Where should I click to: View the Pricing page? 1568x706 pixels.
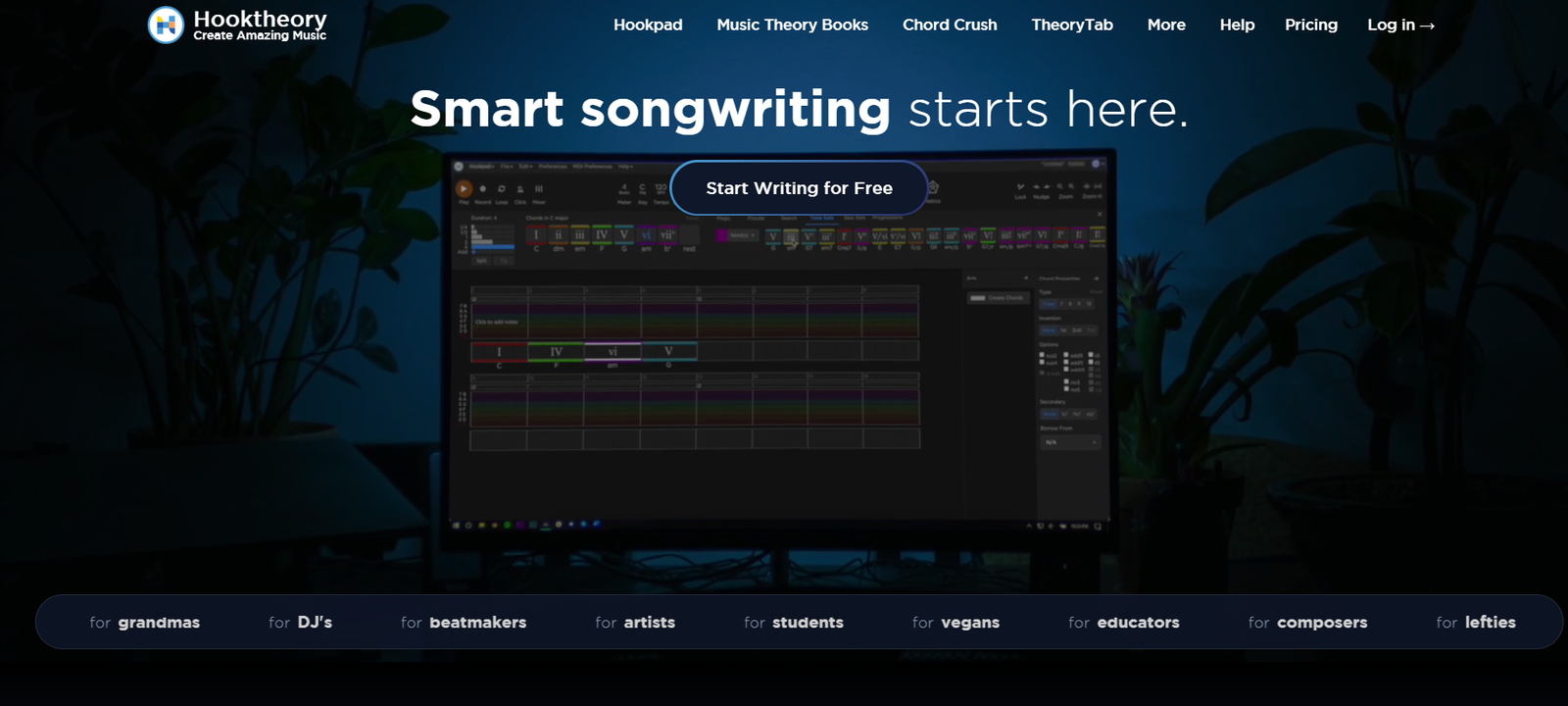coord(1311,25)
